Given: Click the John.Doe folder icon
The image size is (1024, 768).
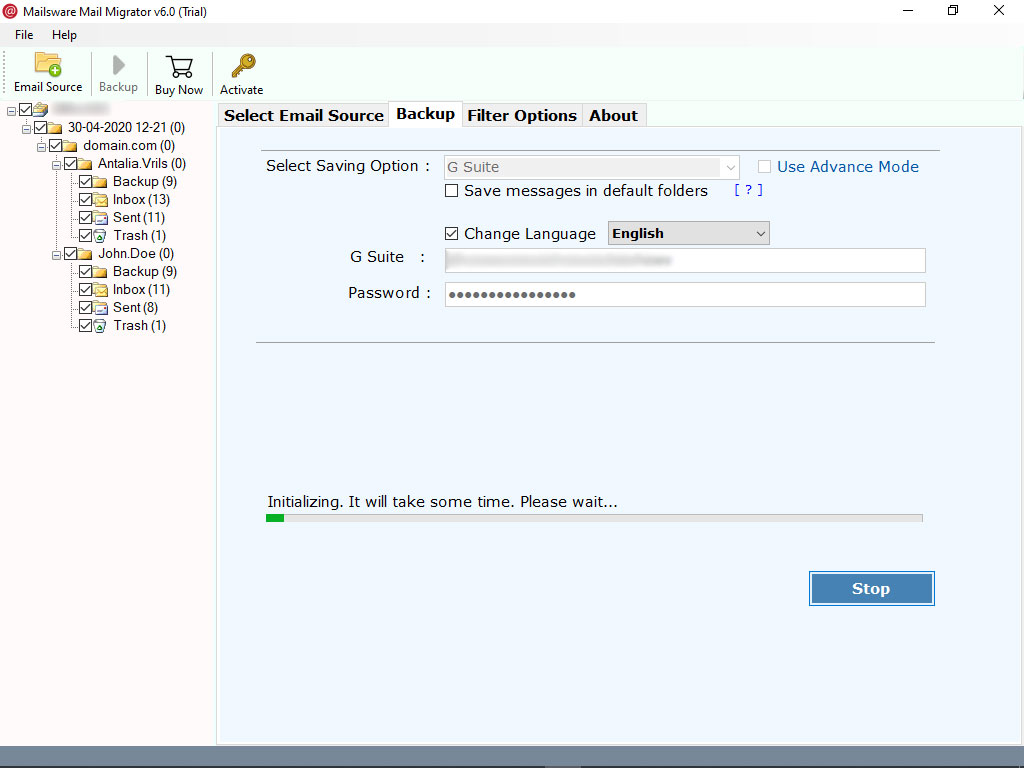Looking at the screenshot, I should [86, 253].
